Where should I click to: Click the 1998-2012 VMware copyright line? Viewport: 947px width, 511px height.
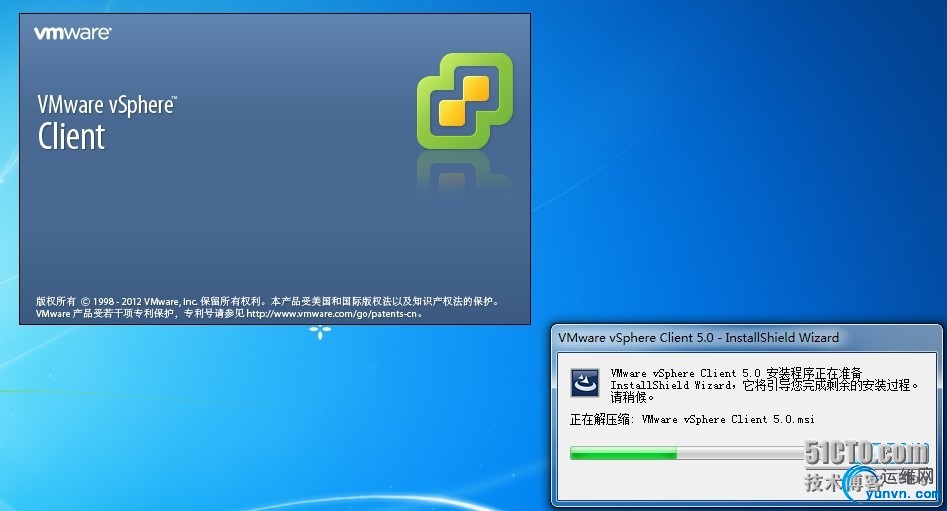click(x=267, y=301)
